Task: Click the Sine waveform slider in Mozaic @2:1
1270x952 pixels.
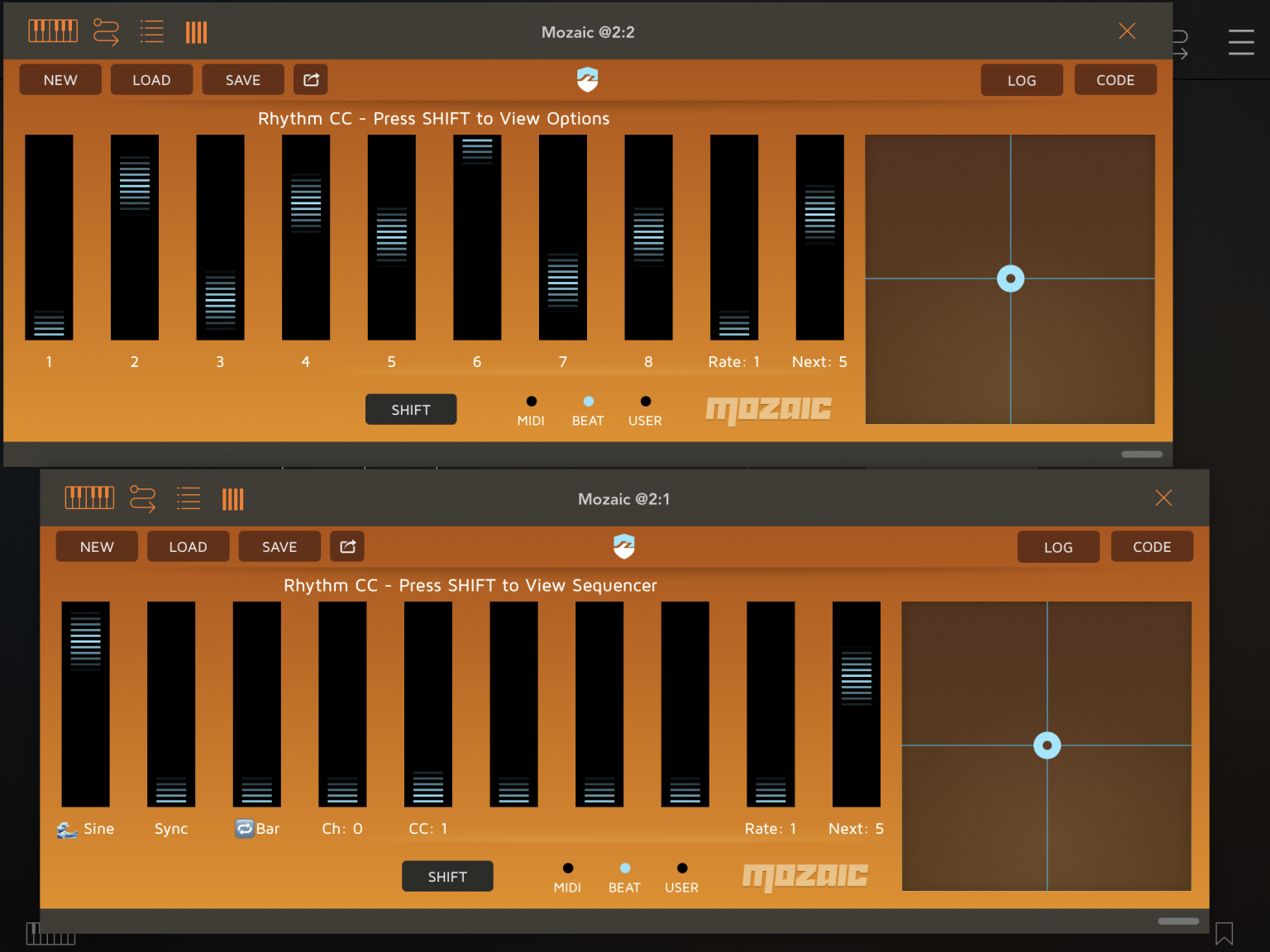Action: pyautogui.click(x=86, y=704)
